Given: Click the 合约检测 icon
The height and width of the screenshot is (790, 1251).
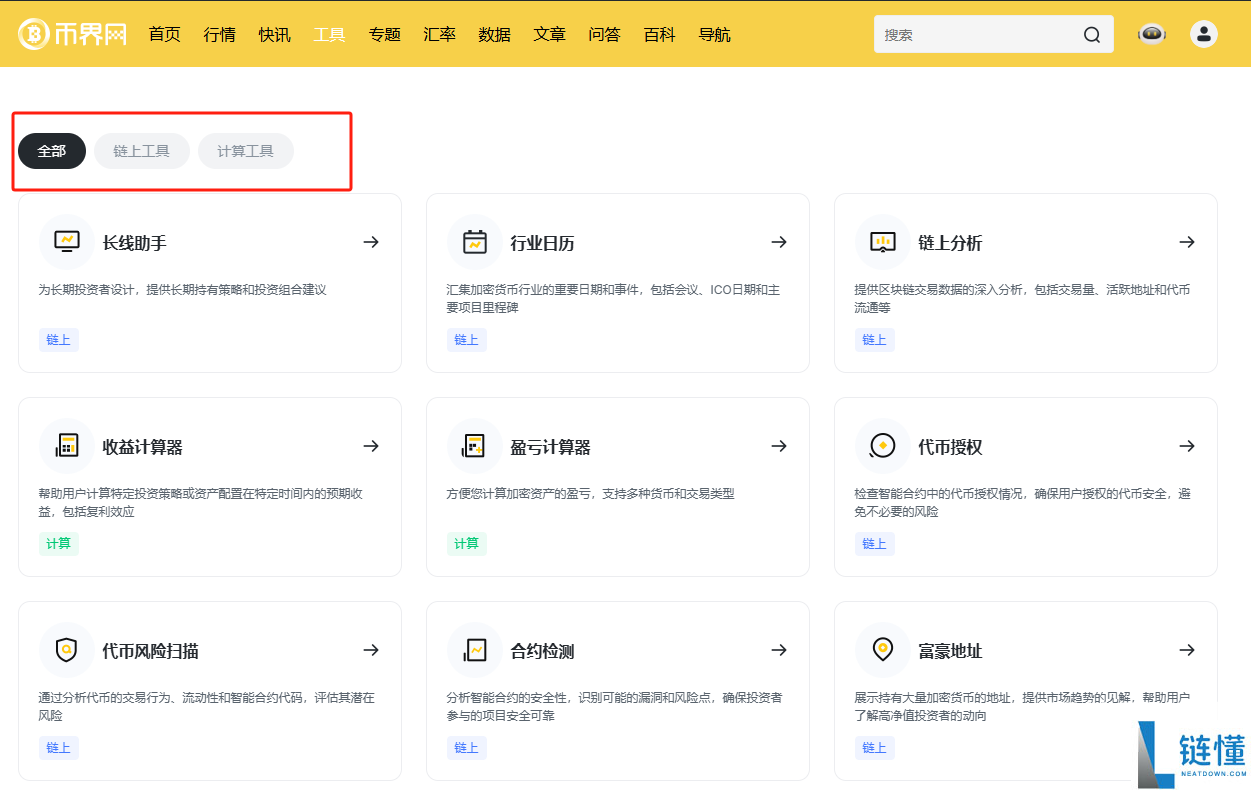Looking at the screenshot, I should point(475,650).
